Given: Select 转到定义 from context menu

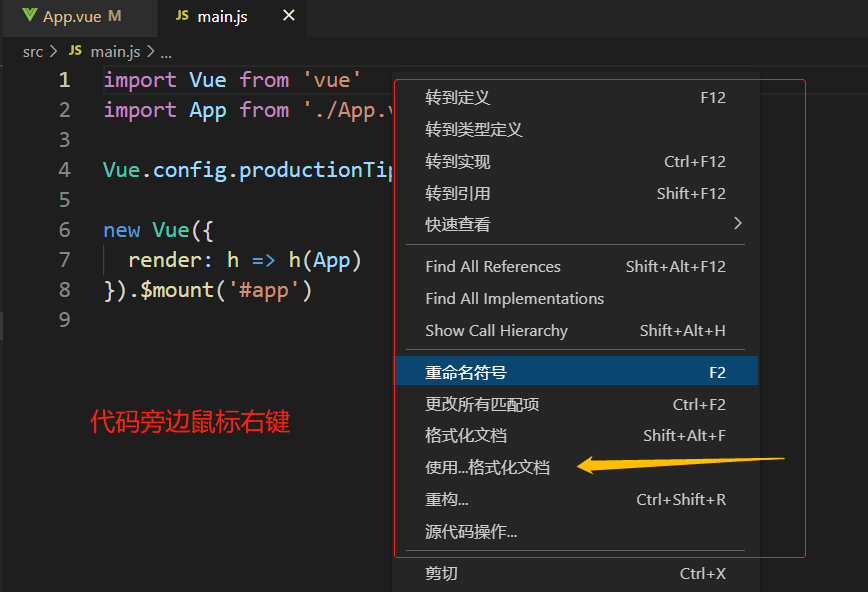Looking at the screenshot, I should [458, 98].
